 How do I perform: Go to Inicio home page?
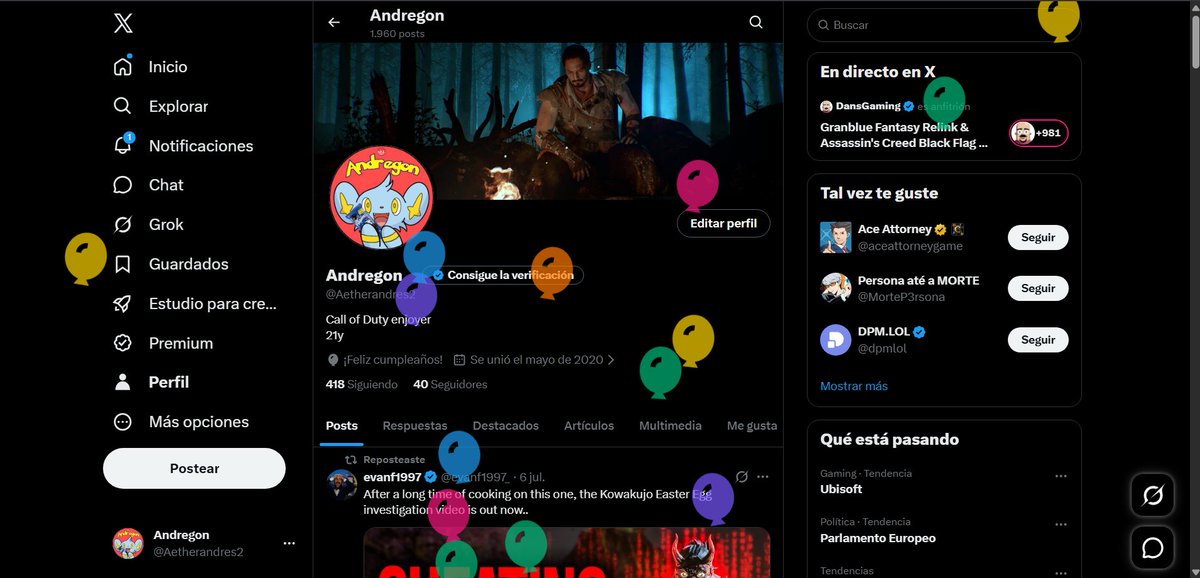tap(152, 67)
